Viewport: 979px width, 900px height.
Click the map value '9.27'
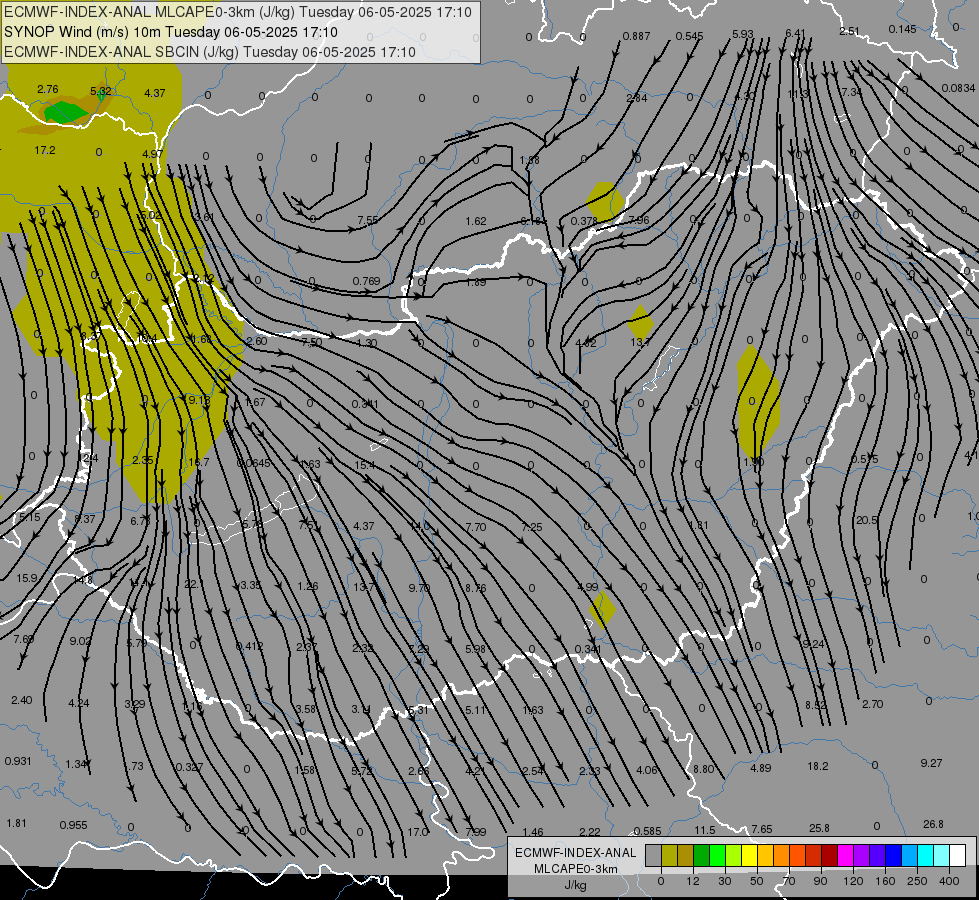click(x=931, y=763)
